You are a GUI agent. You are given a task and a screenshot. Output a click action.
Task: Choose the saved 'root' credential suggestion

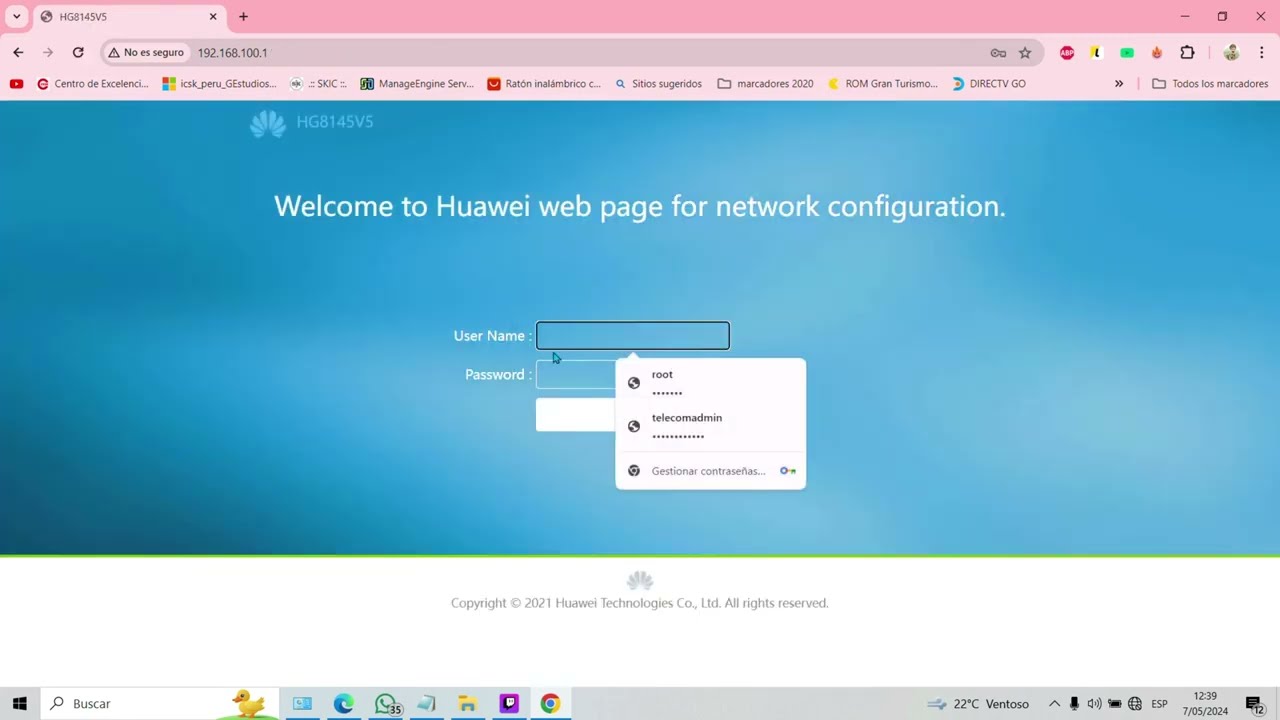(x=710, y=383)
